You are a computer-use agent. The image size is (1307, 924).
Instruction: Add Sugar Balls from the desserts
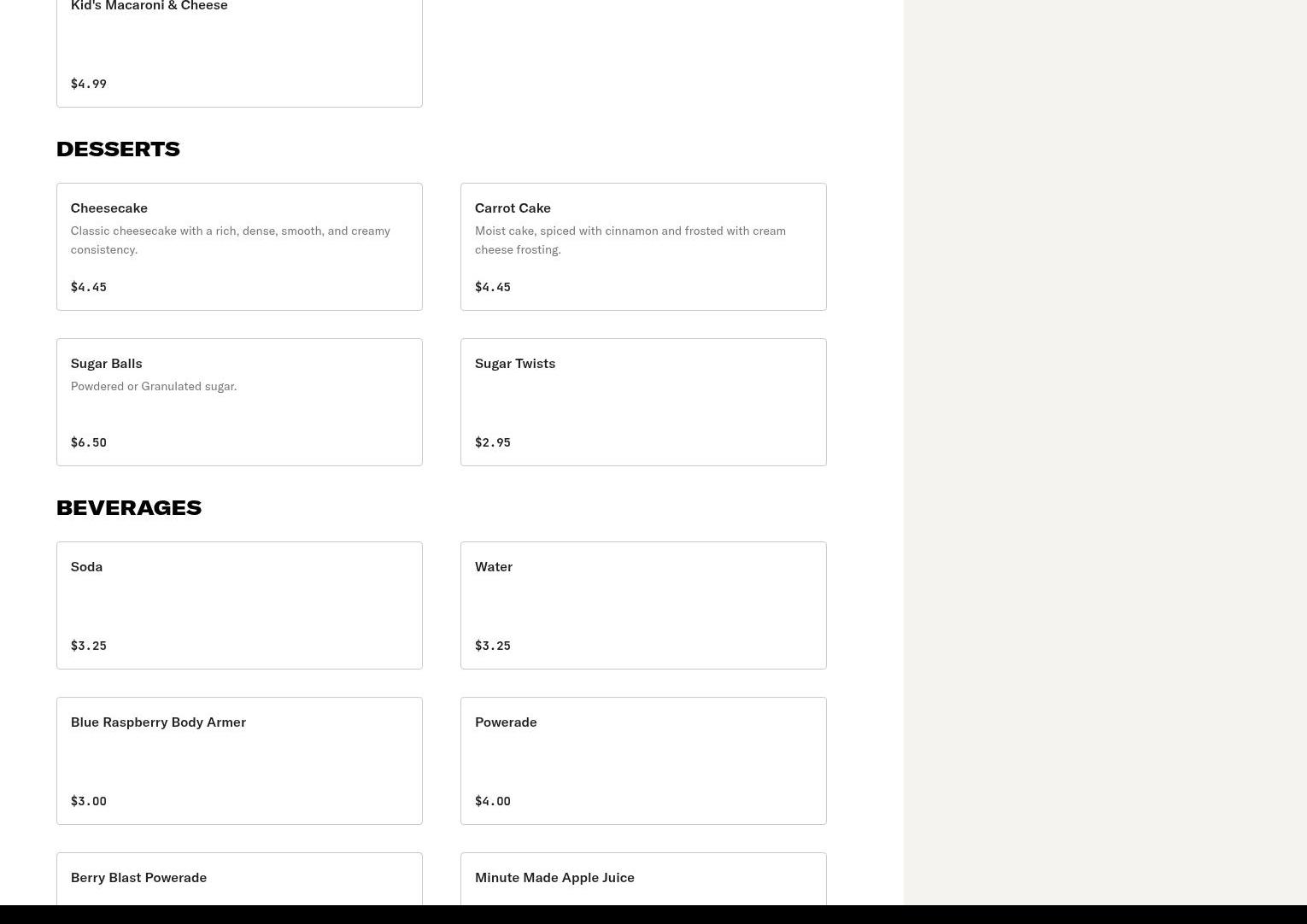point(239,402)
